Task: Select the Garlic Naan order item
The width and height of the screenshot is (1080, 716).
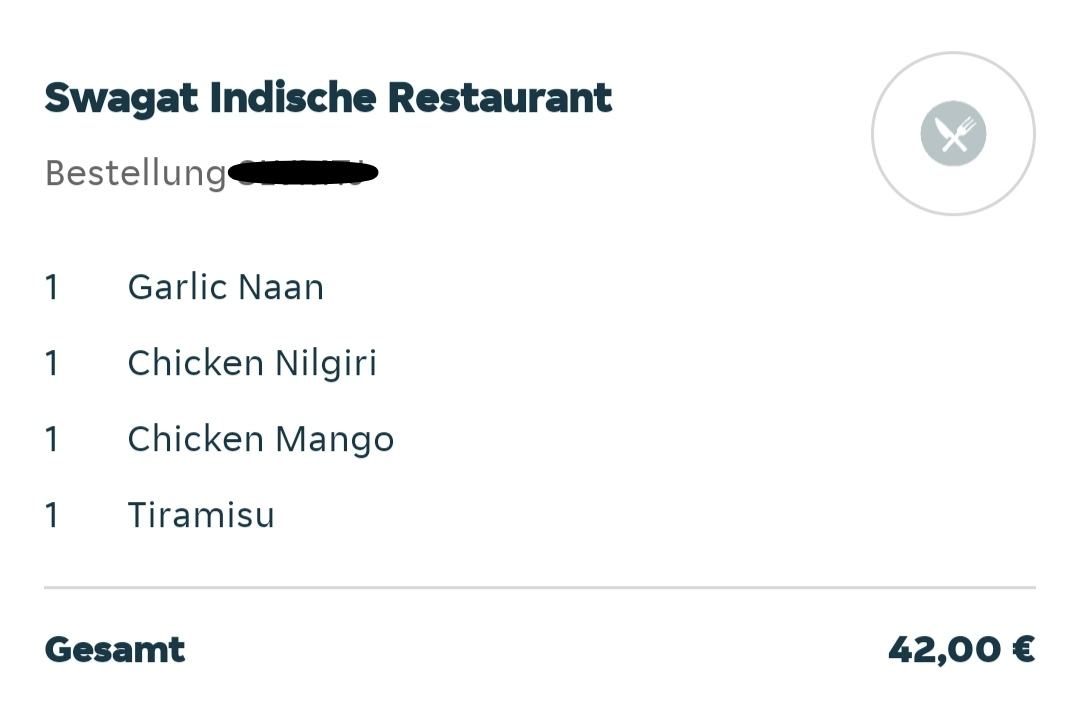Action: pyautogui.click(x=225, y=287)
